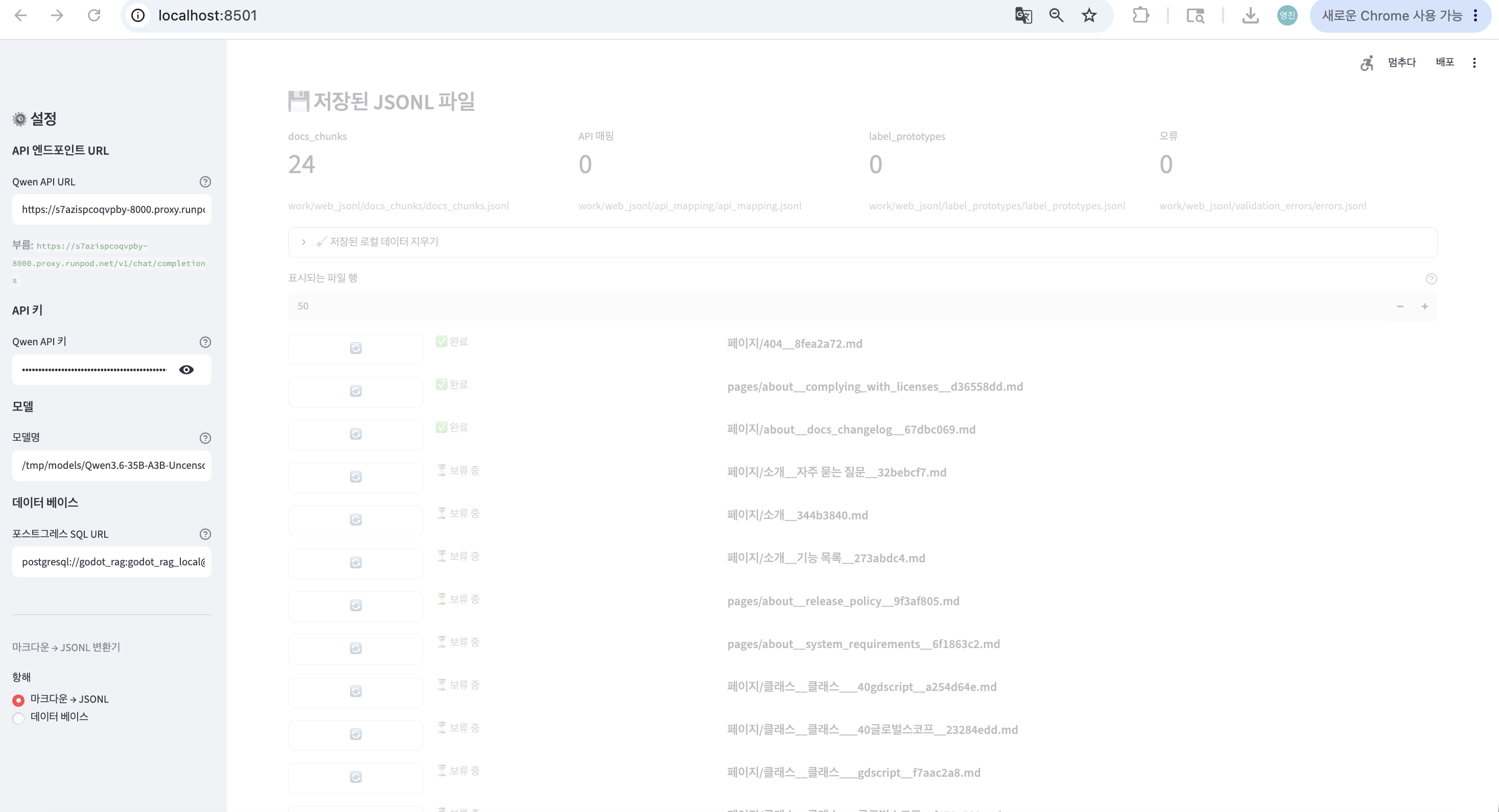Image resolution: width=1499 pixels, height=812 pixels.
Task: Show help for Qwen API URL
Action: [205, 181]
